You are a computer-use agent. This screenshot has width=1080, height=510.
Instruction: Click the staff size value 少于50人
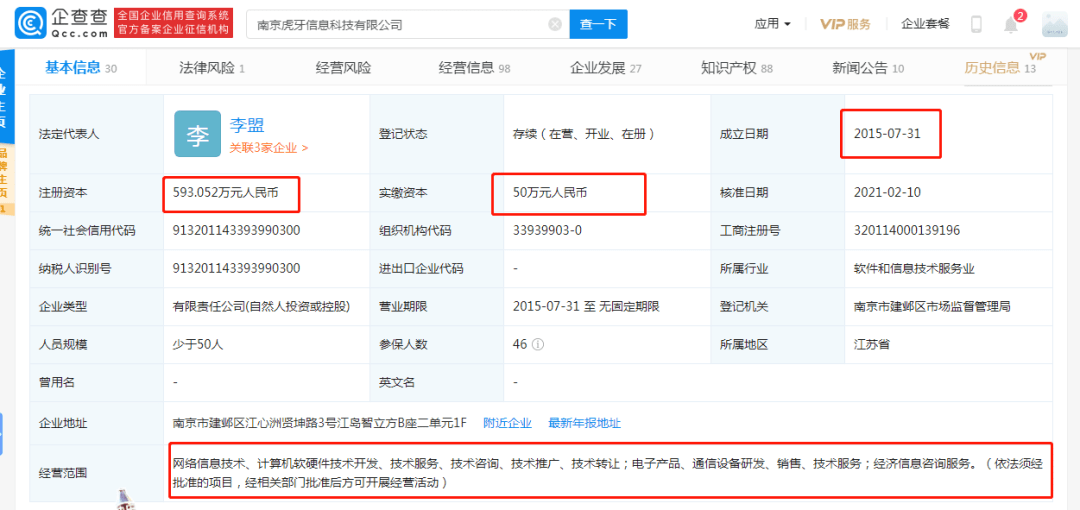[198, 343]
